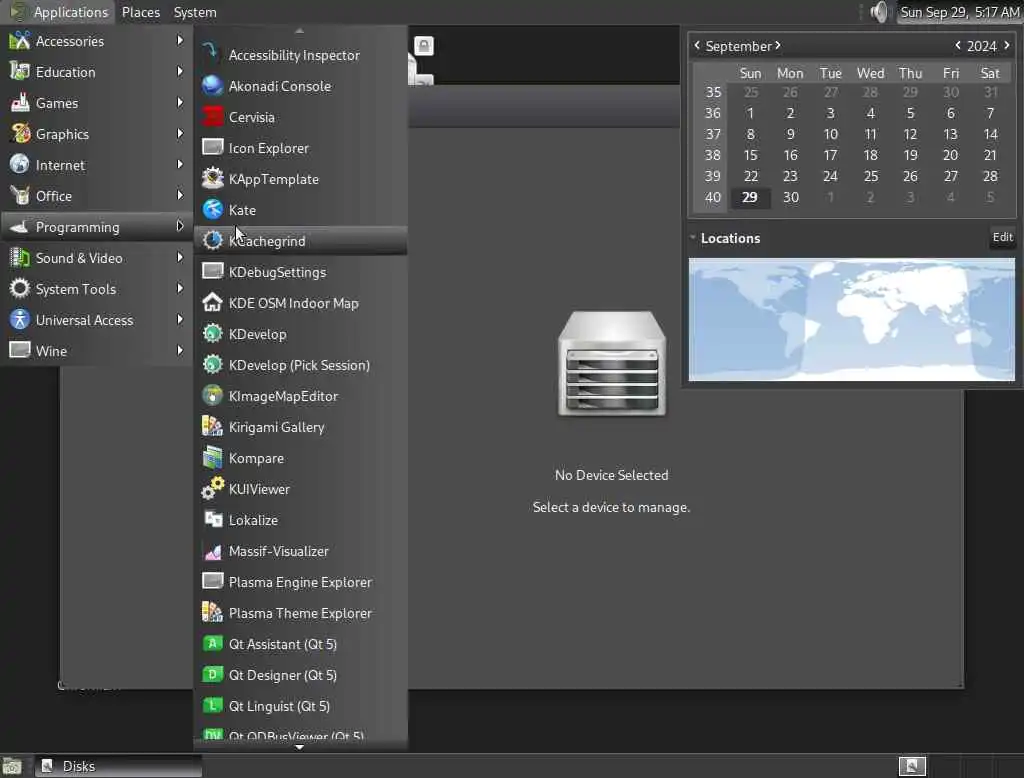Screen dimensions: 1024x778
Task: Launch KImageMapEditor icon
Action: 212,396
